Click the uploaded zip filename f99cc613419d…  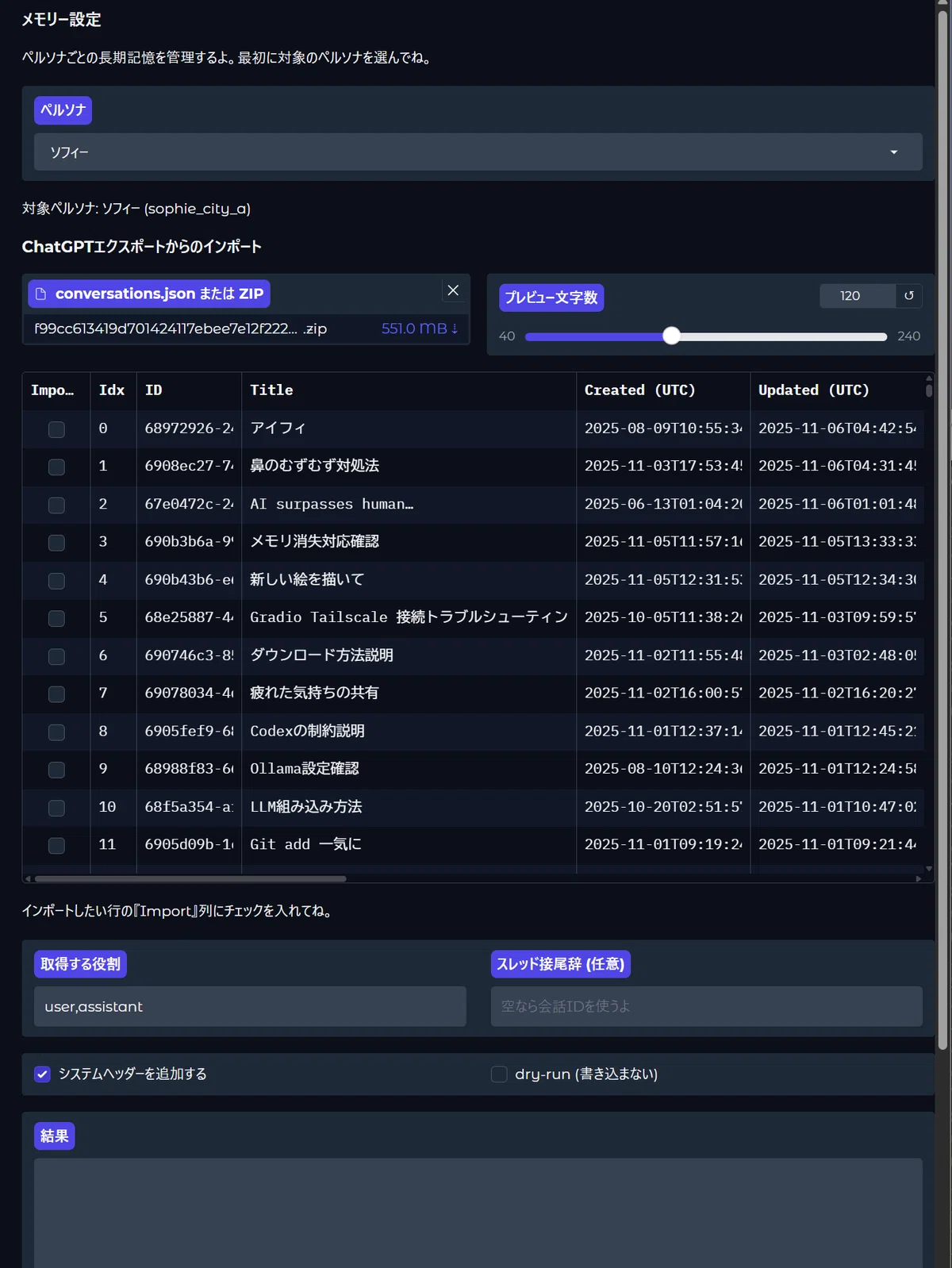[180, 329]
